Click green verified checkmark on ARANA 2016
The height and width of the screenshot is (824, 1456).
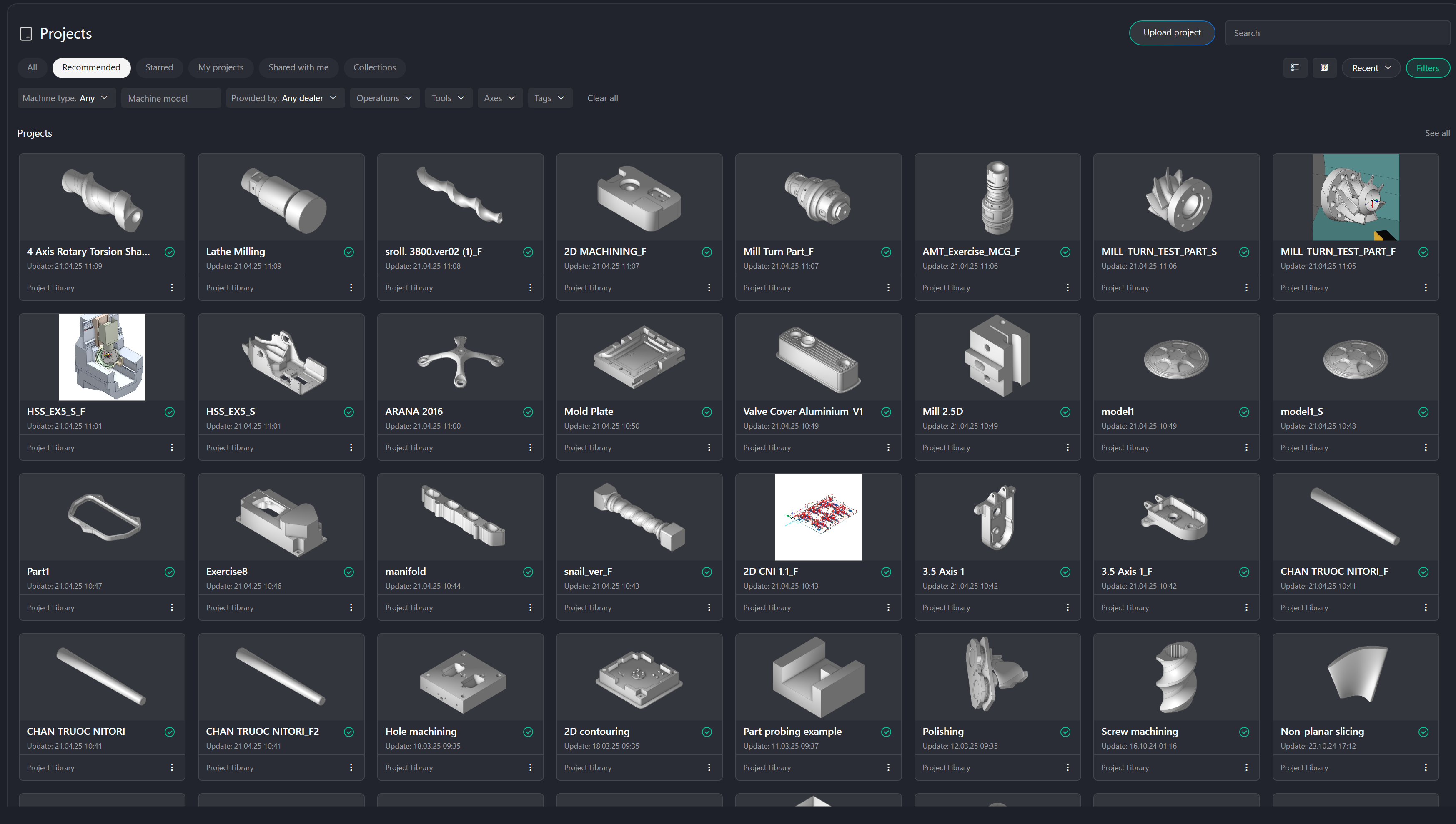click(x=528, y=412)
